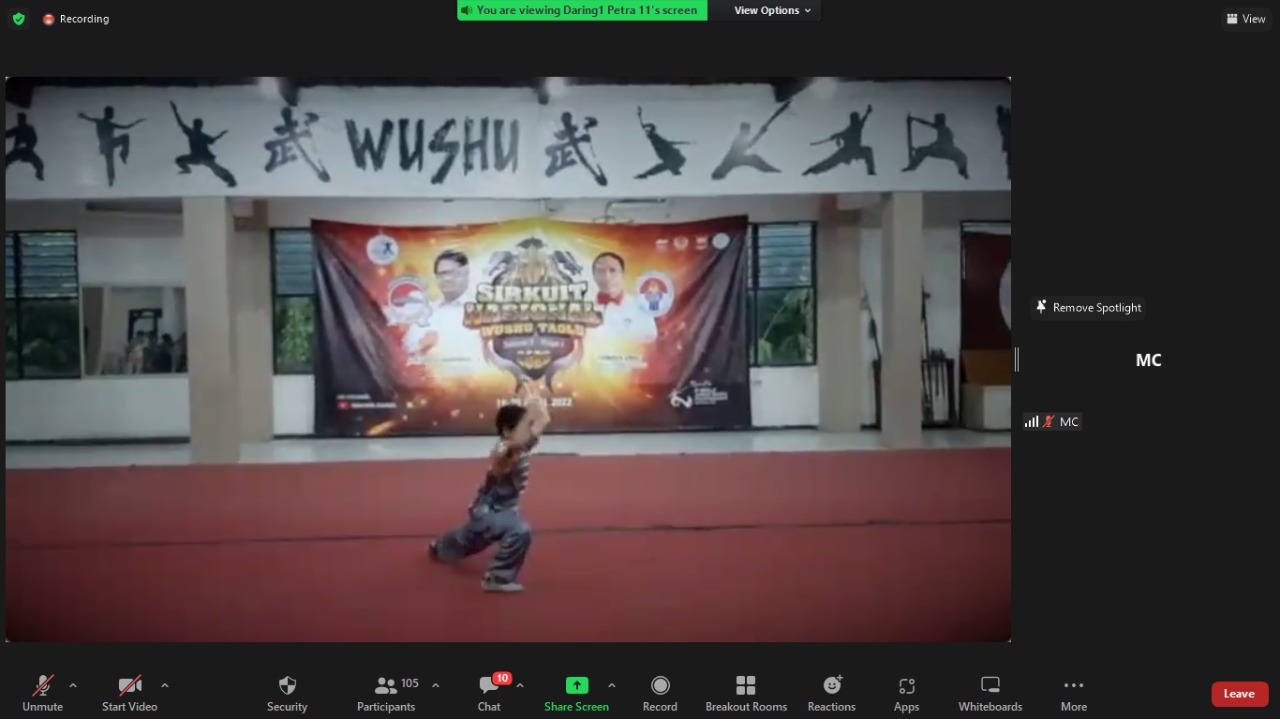Open the Chat panel
The height and width of the screenshot is (719, 1280).
click(x=489, y=693)
